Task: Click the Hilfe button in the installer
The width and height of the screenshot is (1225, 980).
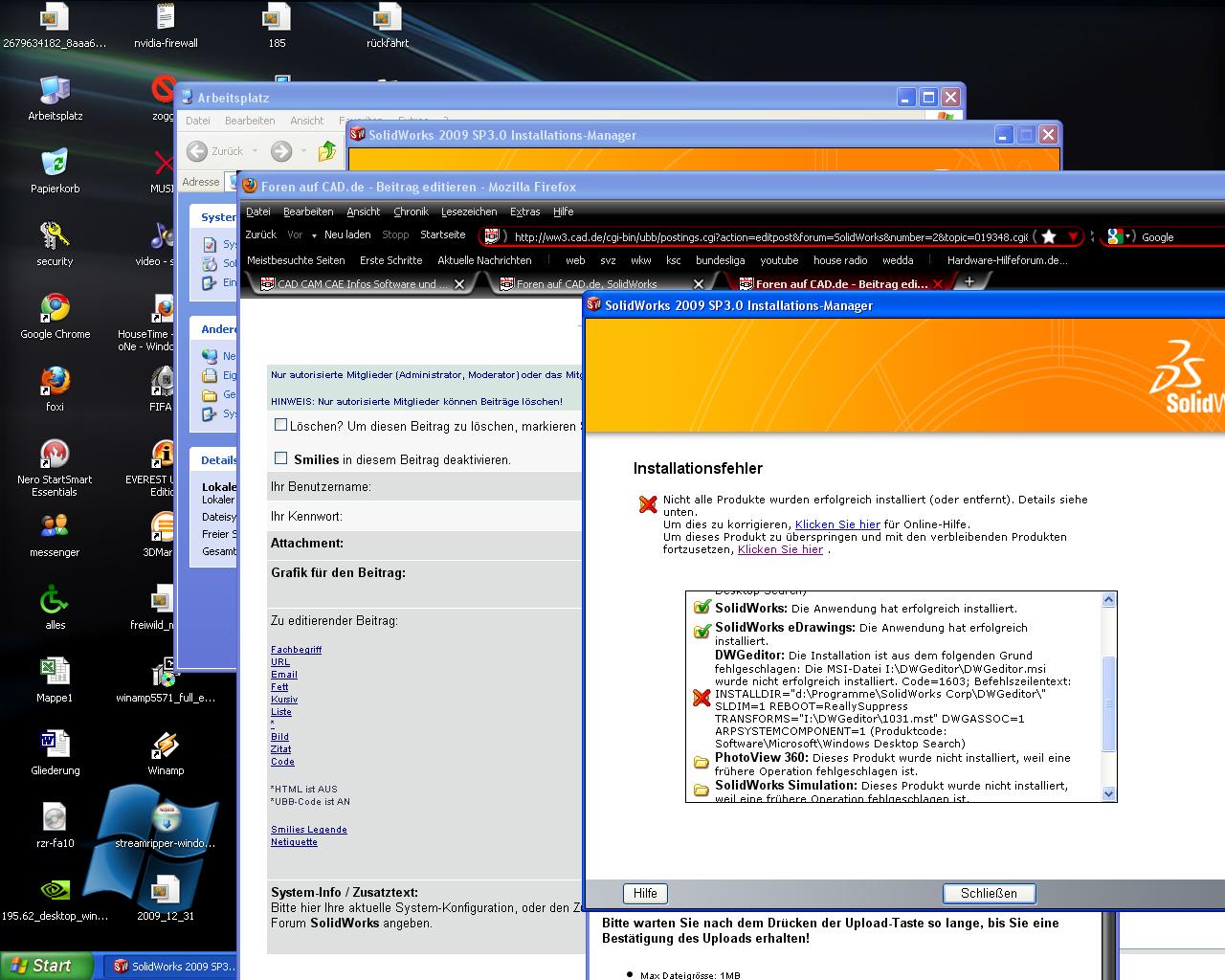Action: tap(645, 893)
